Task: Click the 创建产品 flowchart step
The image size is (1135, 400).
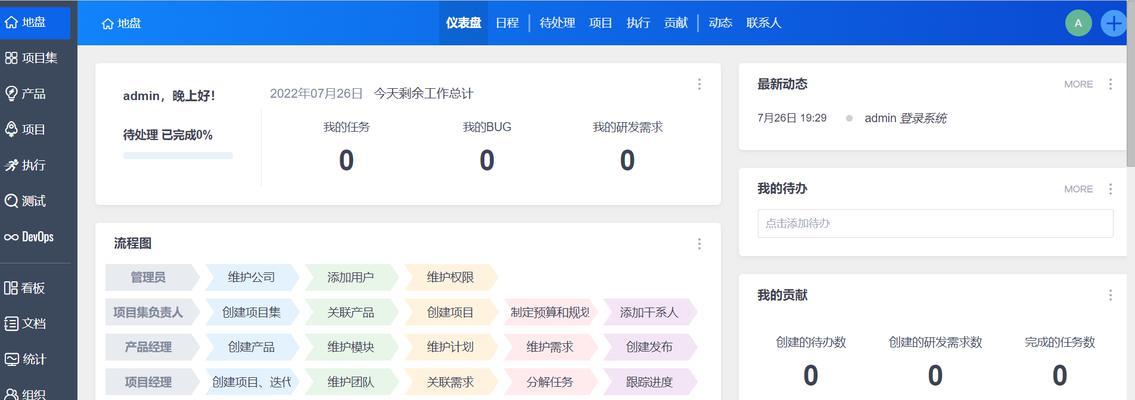Action: pyautogui.click(x=251, y=347)
